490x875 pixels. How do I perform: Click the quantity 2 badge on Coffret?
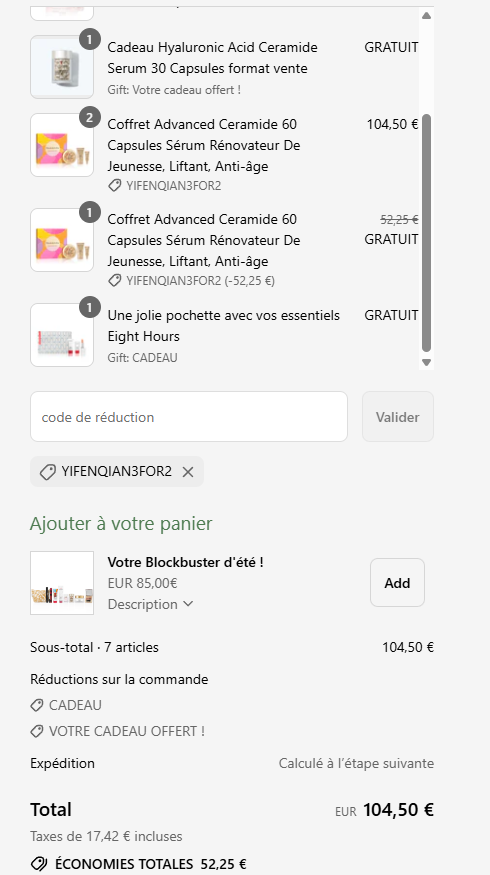point(90,118)
